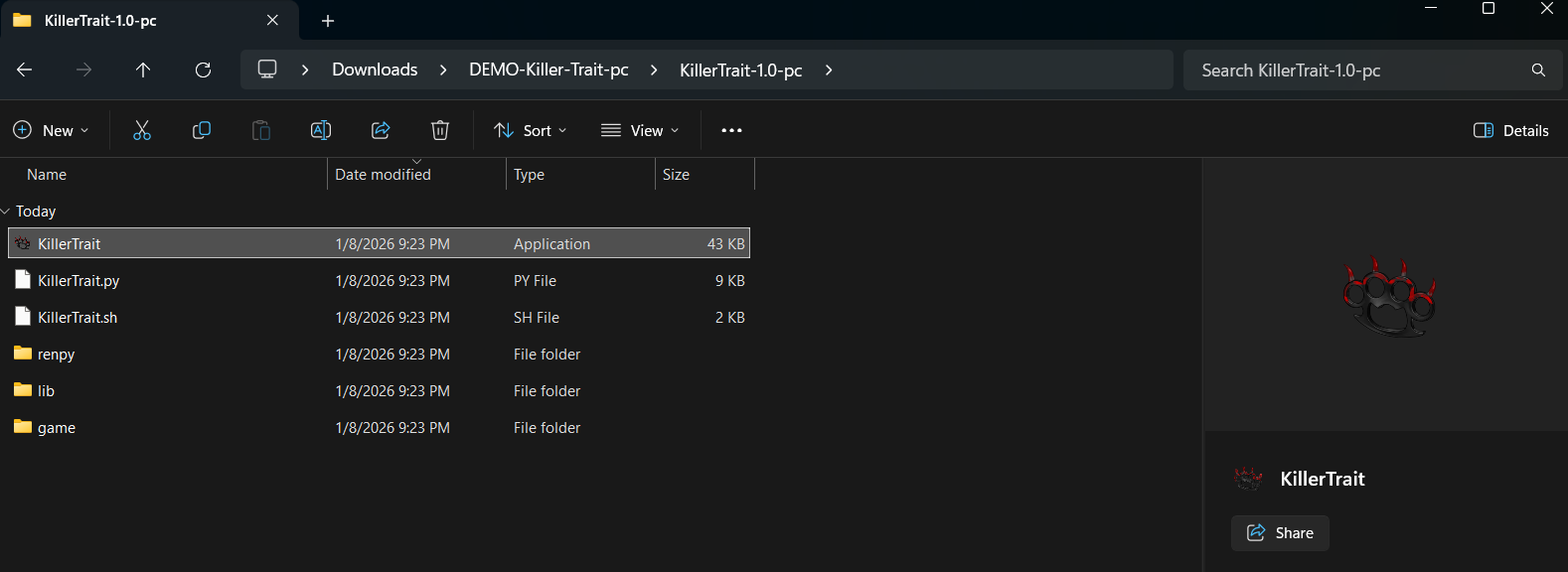The image size is (1568, 572).
Task: Refresh the folder view
Action: pyautogui.click(x=203, y=70)
